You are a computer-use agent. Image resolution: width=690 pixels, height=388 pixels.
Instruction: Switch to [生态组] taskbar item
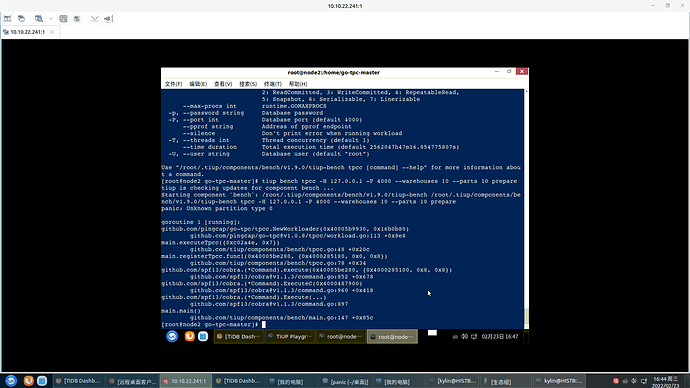506,381
